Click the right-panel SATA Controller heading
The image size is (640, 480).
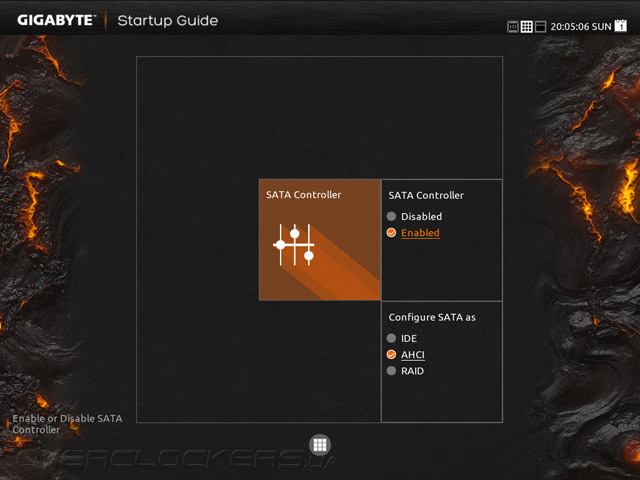click(x=426, y=196)
